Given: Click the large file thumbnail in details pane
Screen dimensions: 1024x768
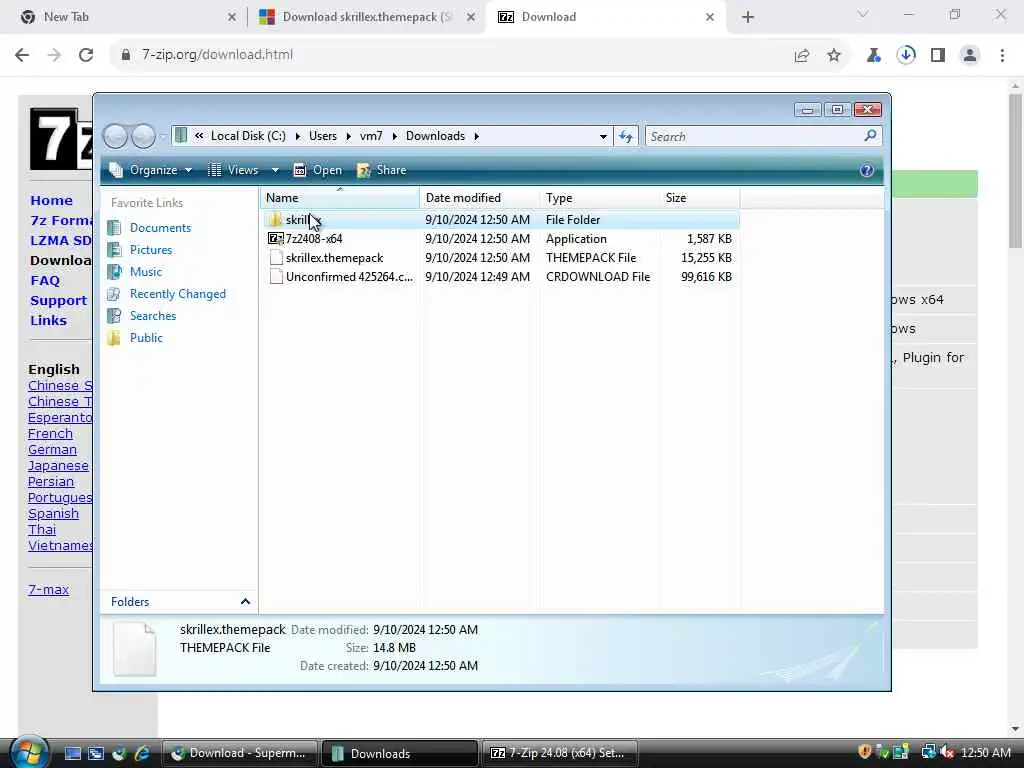Looking at the screenshot, I should pyautogui.click(x=135, y=648).
